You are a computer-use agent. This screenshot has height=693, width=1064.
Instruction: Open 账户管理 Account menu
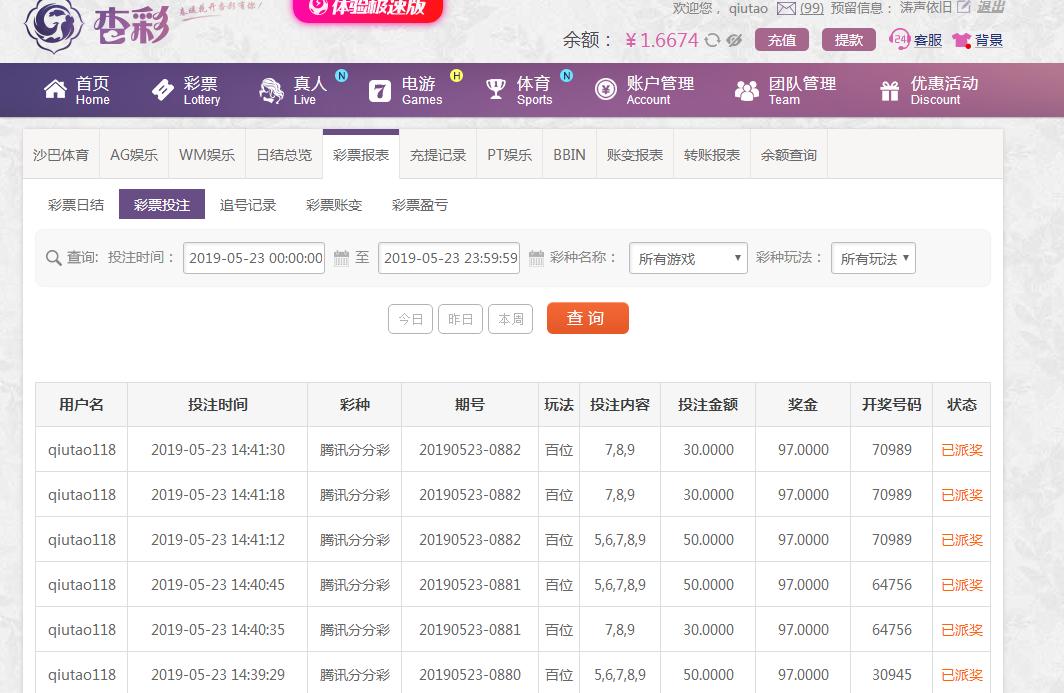[x=645, y=90]
